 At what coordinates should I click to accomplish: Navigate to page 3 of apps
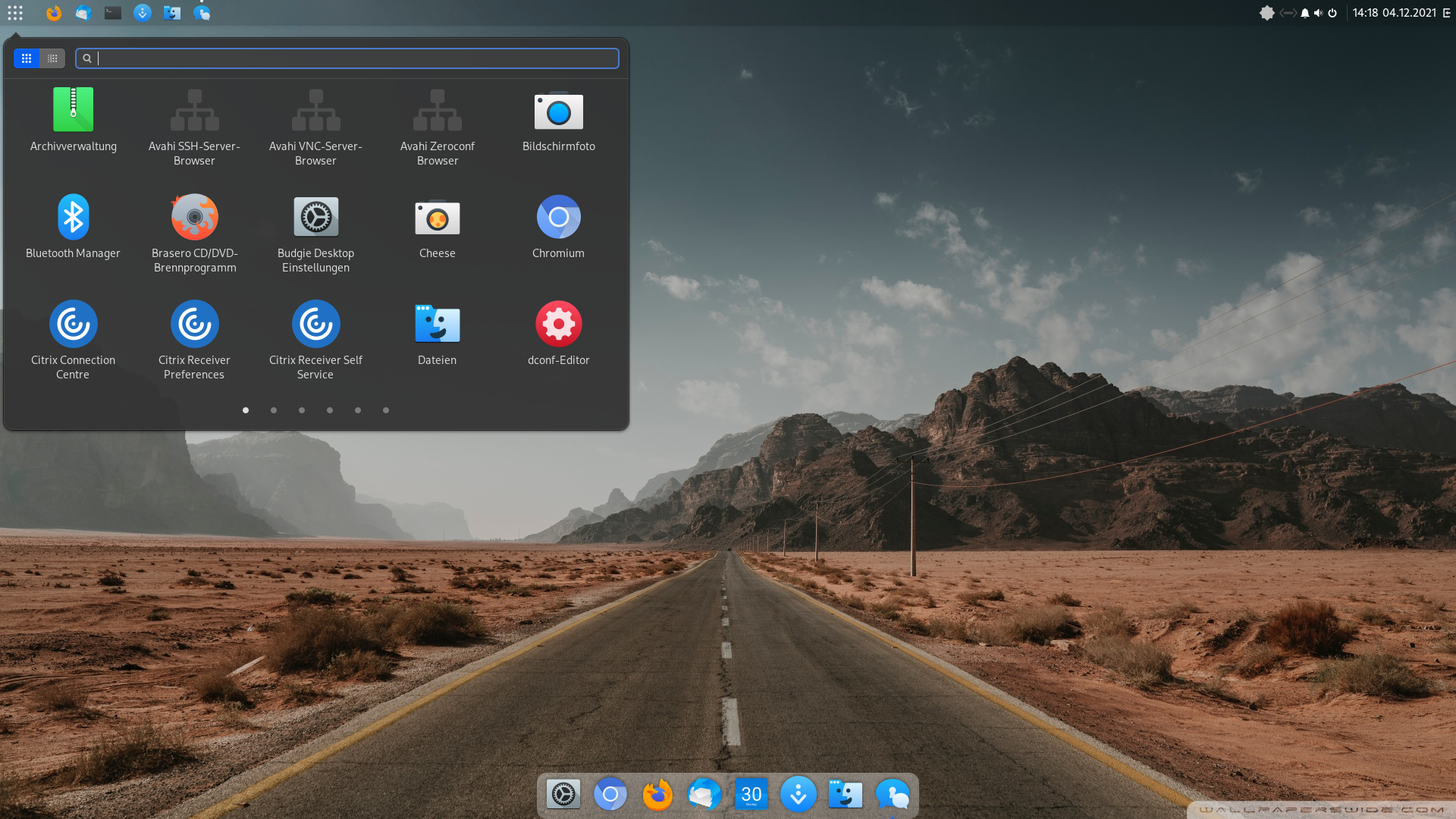301,409
